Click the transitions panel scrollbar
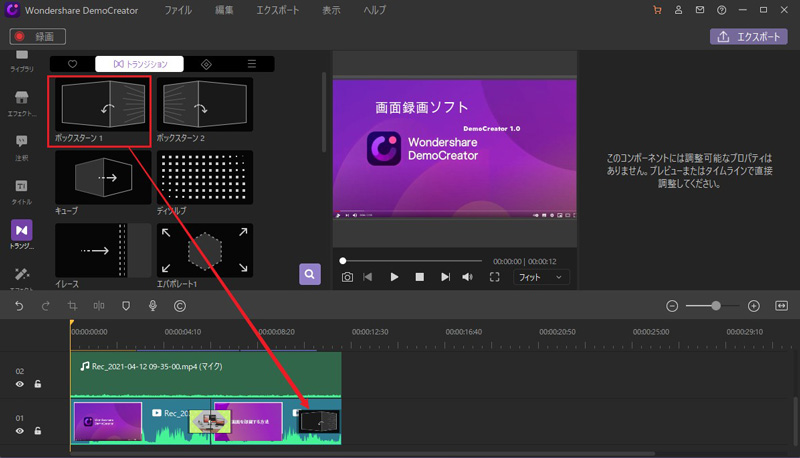 point(324,112)
